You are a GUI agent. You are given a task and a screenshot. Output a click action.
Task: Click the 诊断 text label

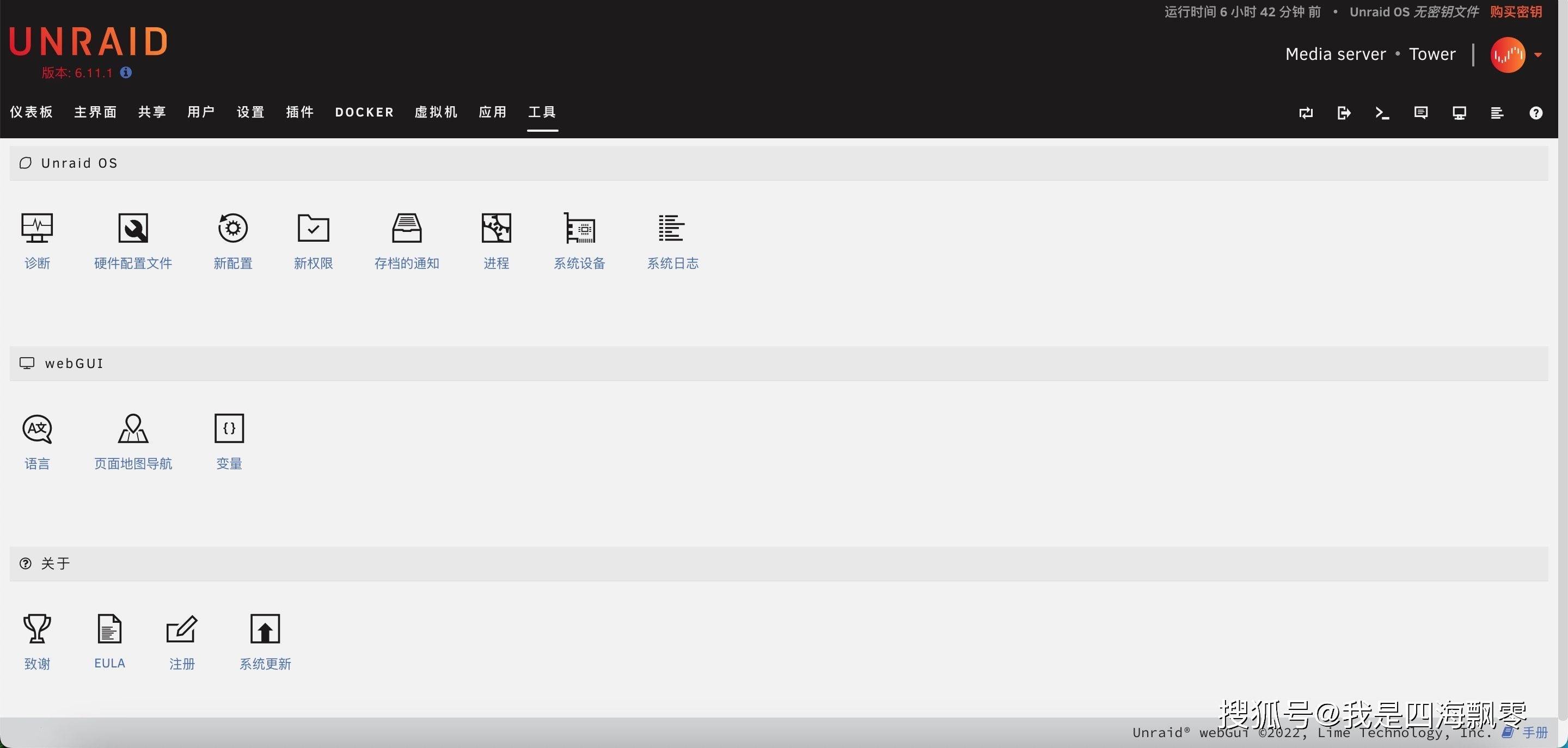37,263
